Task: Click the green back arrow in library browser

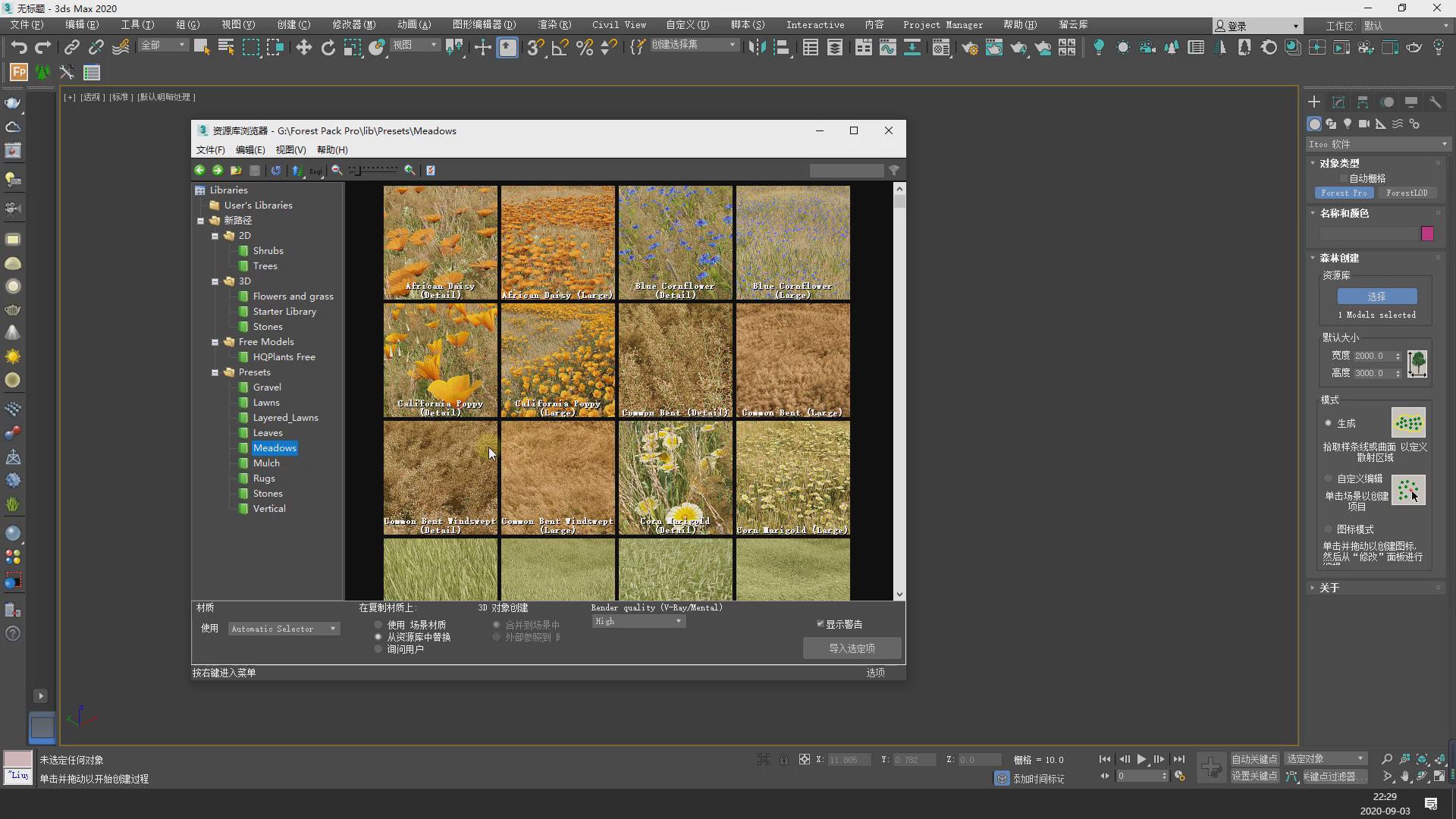Action: 199,170
